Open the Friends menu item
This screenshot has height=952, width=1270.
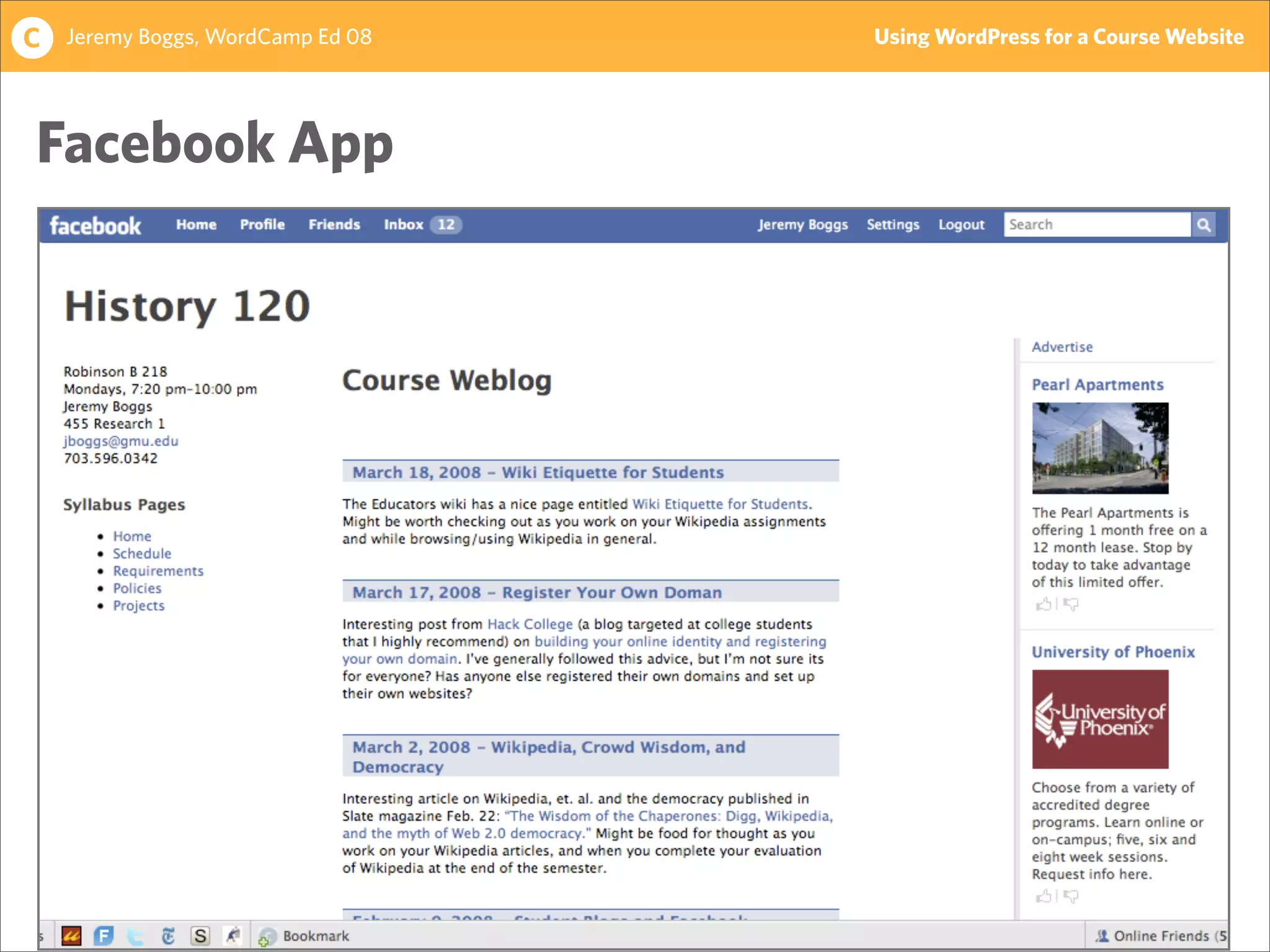[334, 225]
